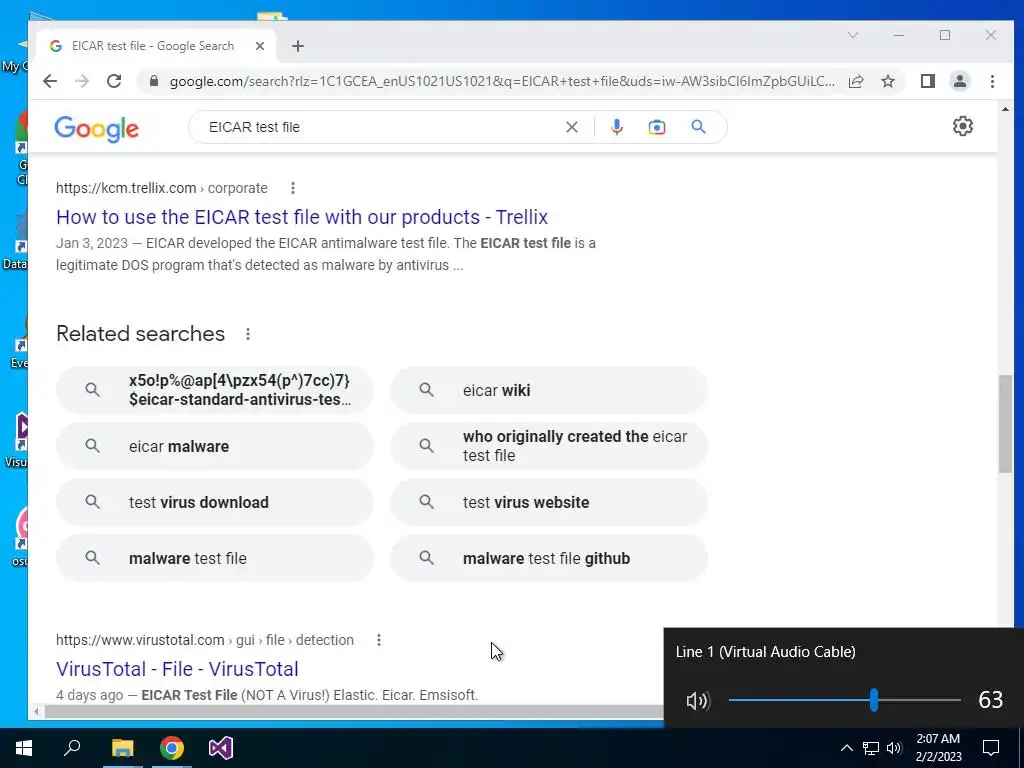Click the address bar URL text
This screenshot has width=1024, height=768.
click(502, 81)
